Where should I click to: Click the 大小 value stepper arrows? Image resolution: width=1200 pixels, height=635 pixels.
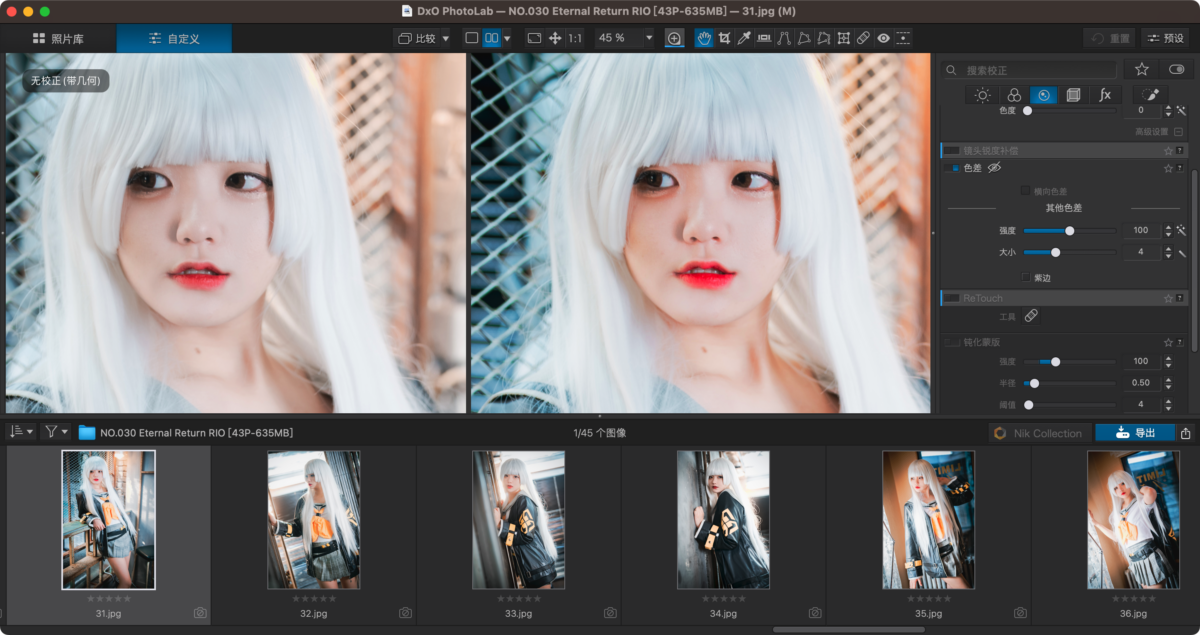1168,252
